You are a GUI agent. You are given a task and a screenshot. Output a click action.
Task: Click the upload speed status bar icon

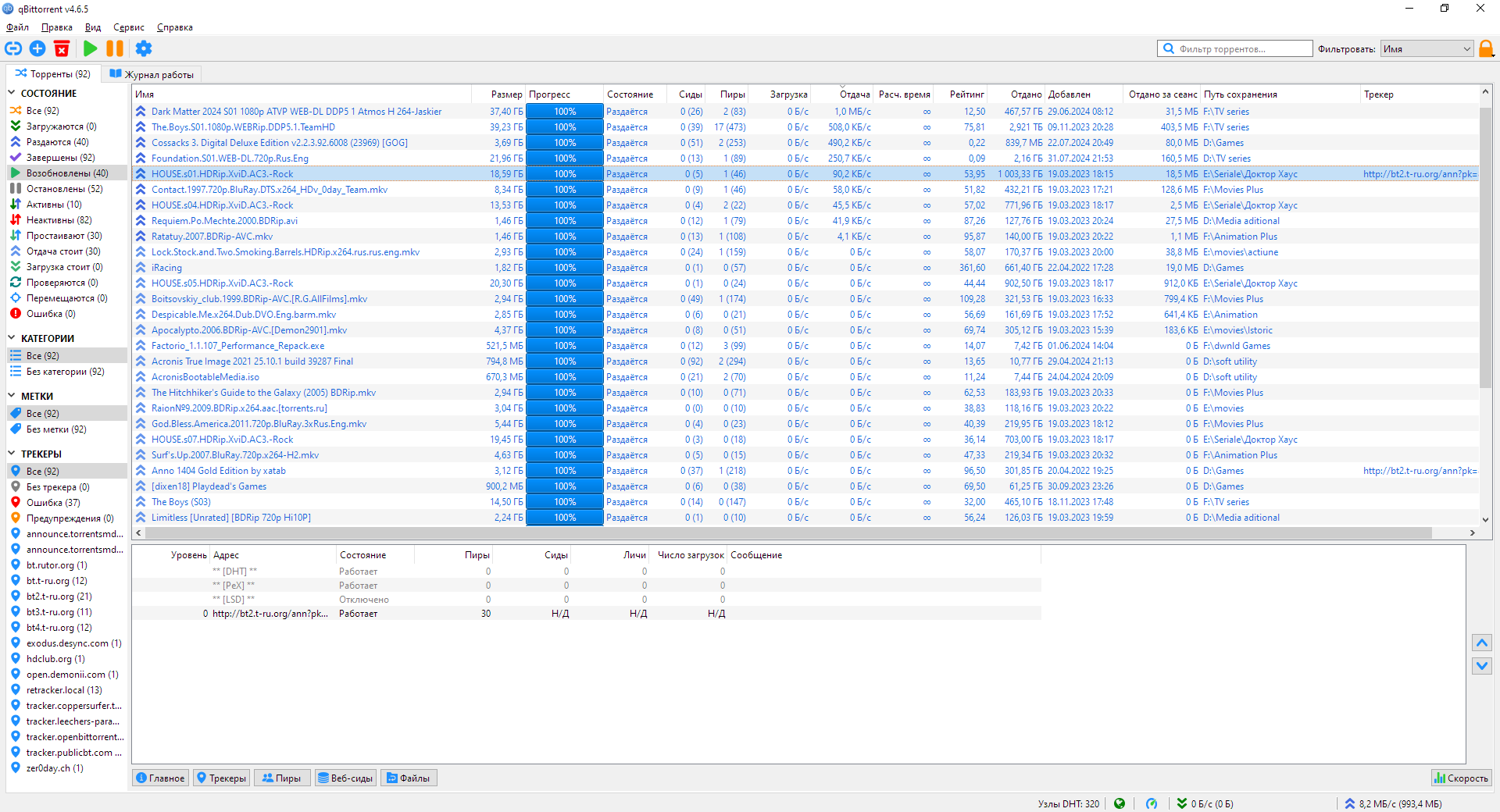1350,803
